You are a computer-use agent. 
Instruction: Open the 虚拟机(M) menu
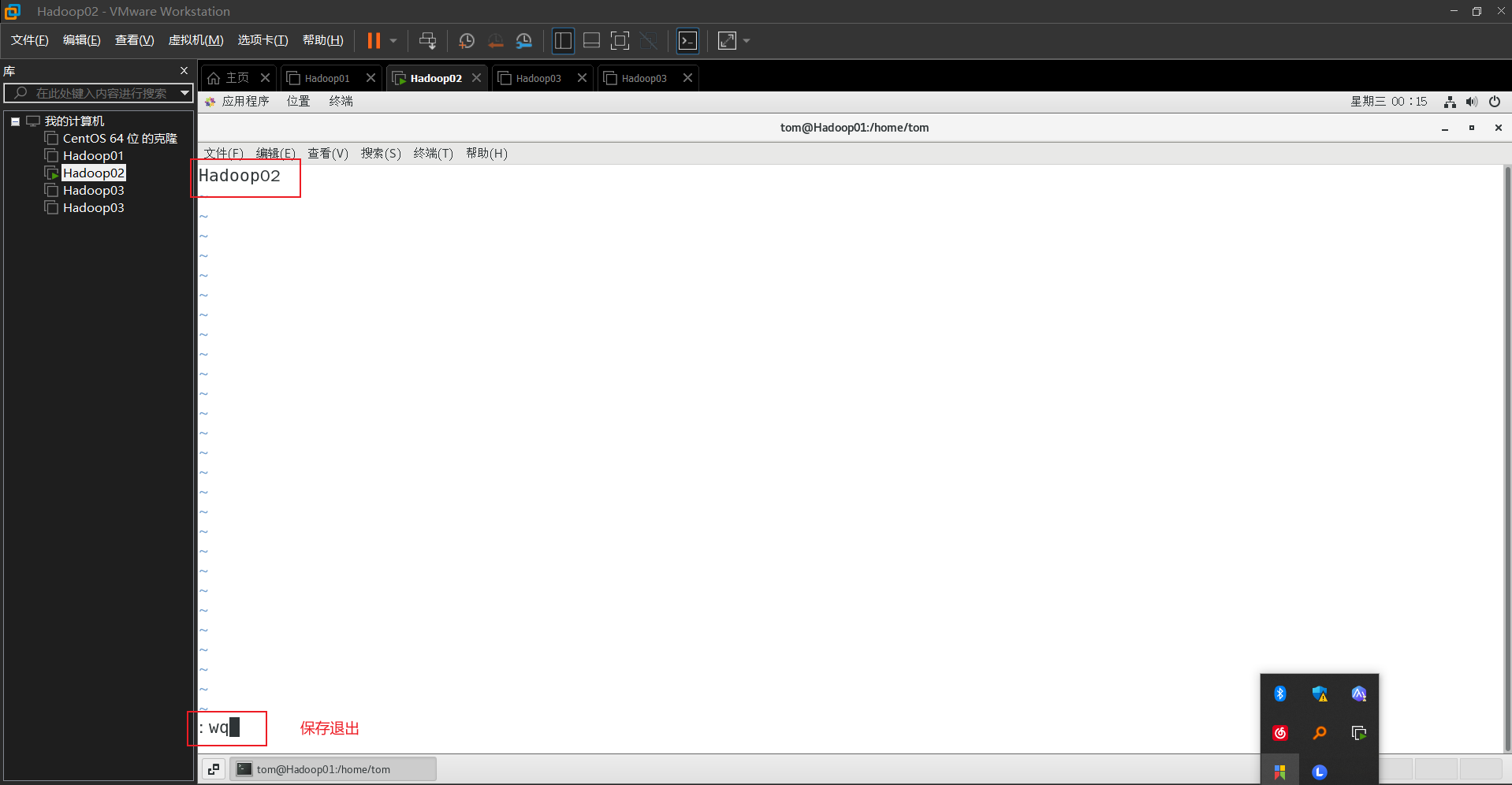coord(196,40)
